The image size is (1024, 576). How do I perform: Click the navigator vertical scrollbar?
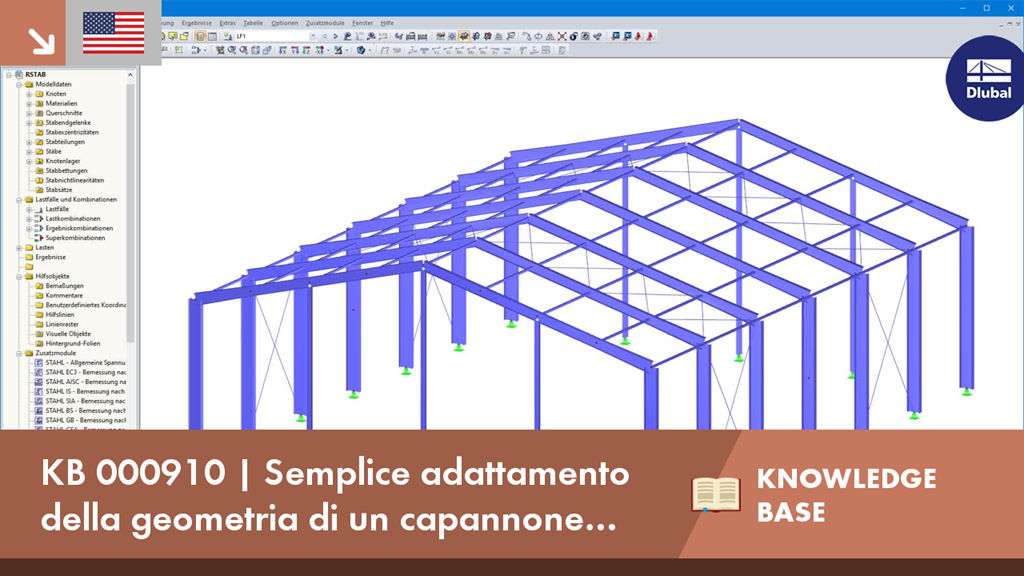[x=131, y=212]
